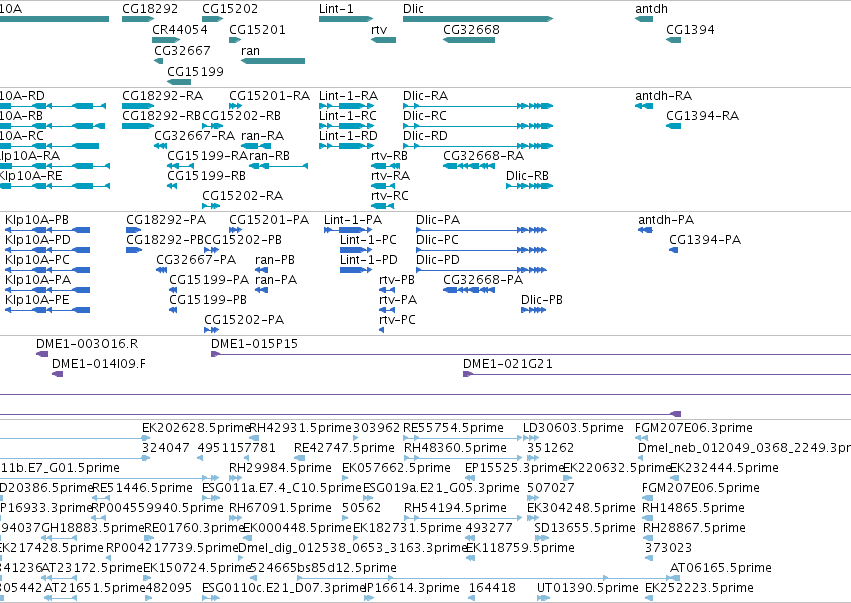
Task: Click the CG32667 gene label
Action: [x=182, y=50]
